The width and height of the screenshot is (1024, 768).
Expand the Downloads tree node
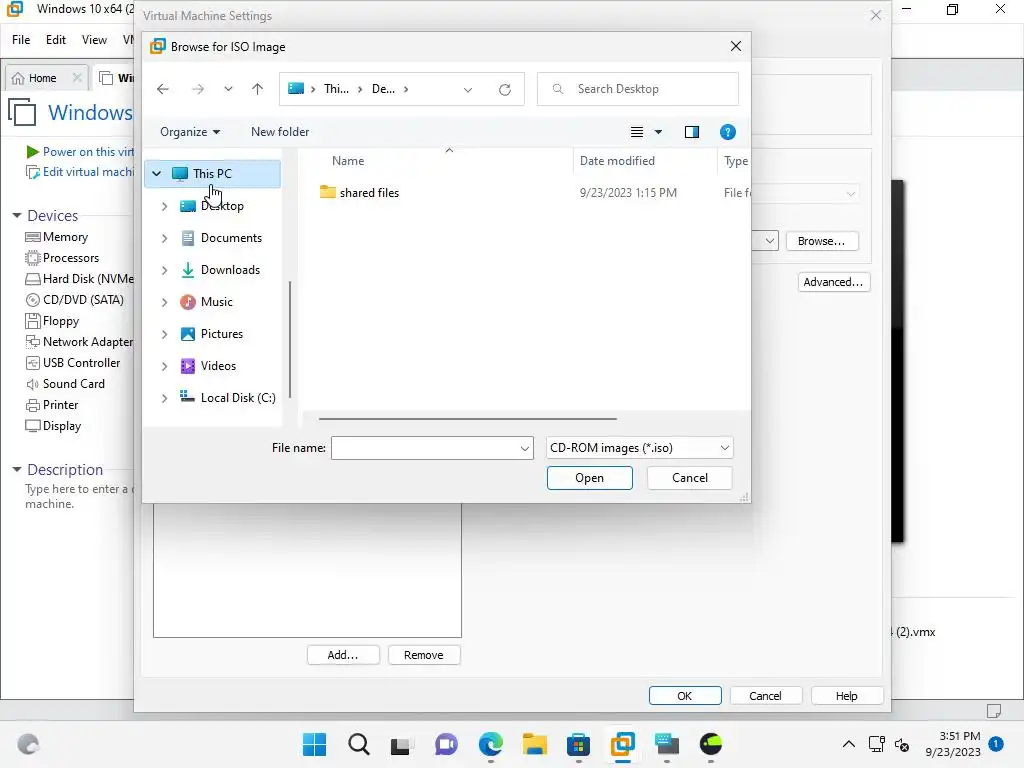click(165, 270)
